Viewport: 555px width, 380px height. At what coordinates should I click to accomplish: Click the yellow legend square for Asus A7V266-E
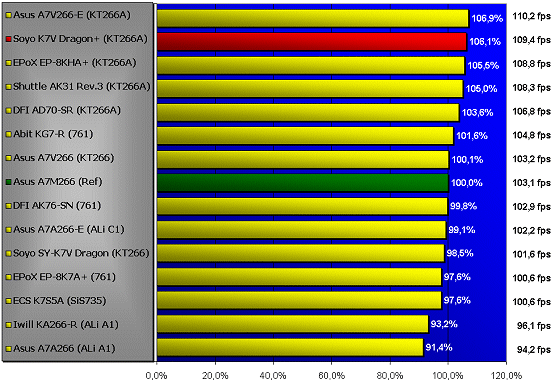(8, 15)
